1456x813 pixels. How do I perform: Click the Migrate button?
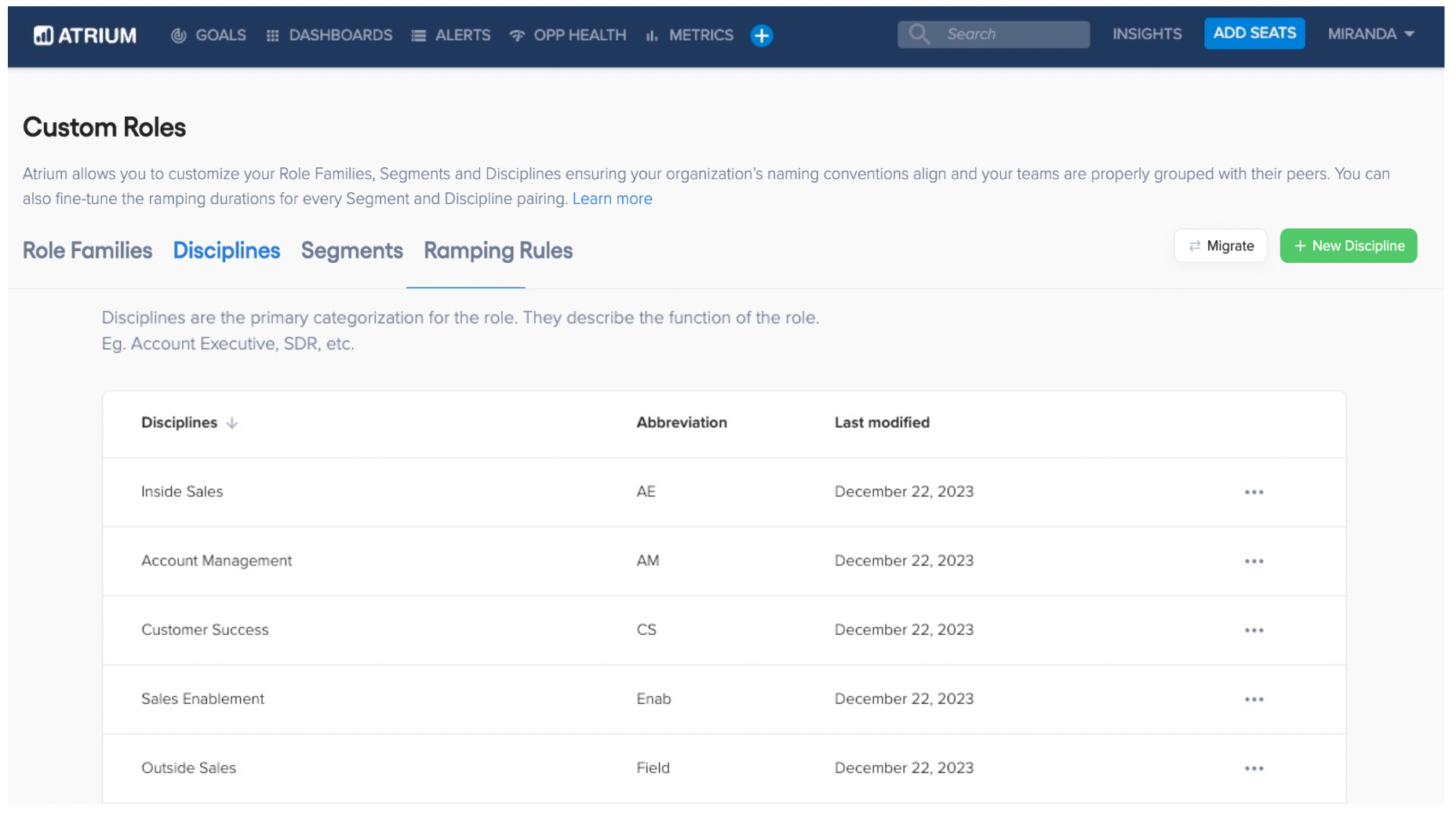[x=1221, y=246]
